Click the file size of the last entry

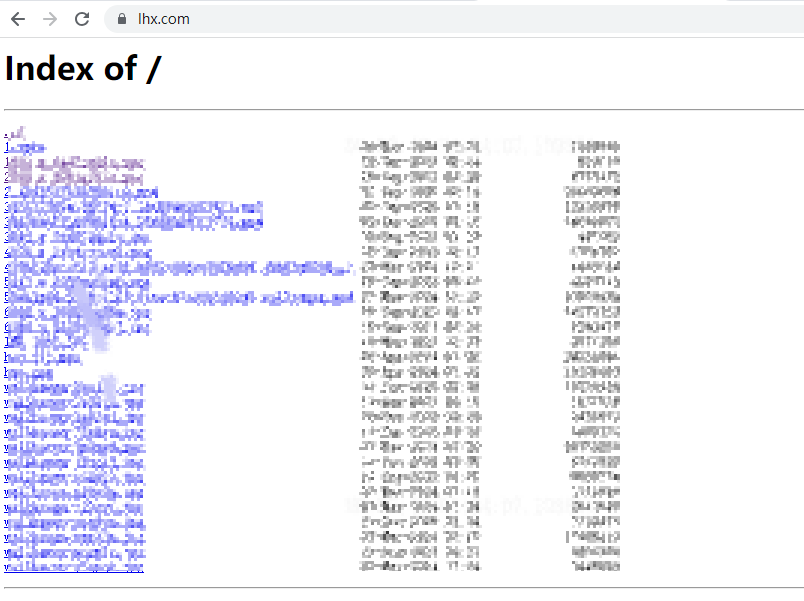coord(596,567)
